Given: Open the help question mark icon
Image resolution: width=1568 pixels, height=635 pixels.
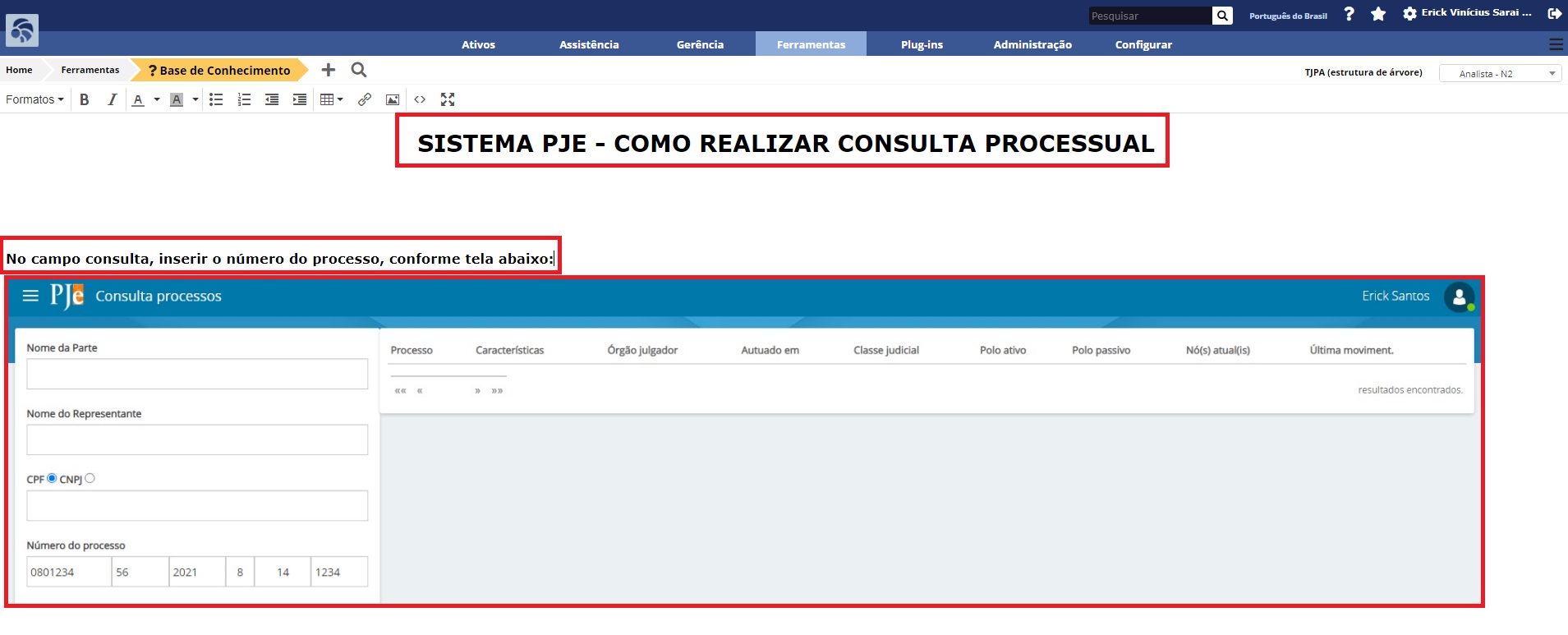Looking at the screenshot, I should pyautogui.click(x=1349, y=14).
